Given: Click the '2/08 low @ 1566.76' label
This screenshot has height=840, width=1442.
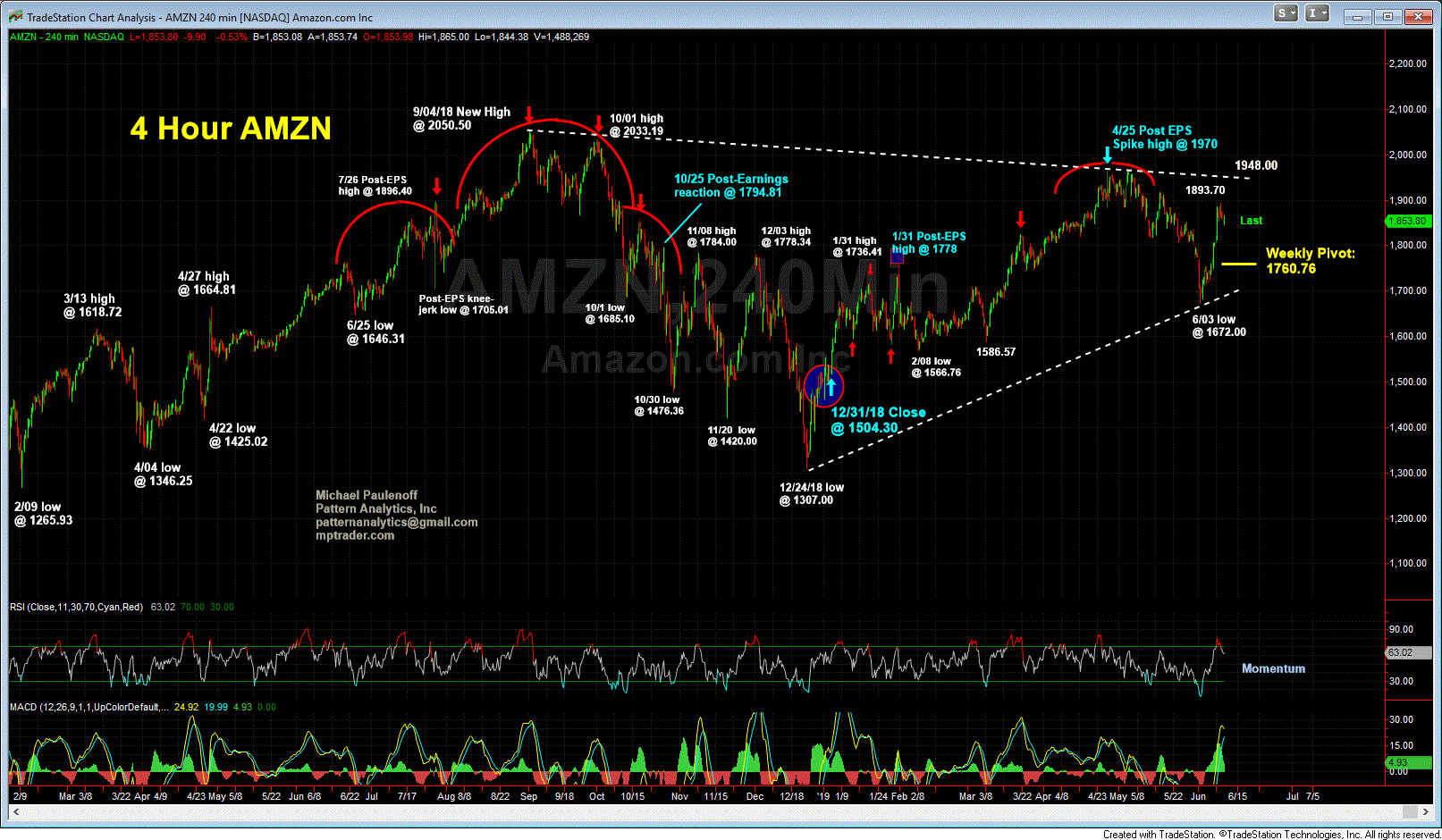Looking at the screenshot, I should [x=936, y=367].
